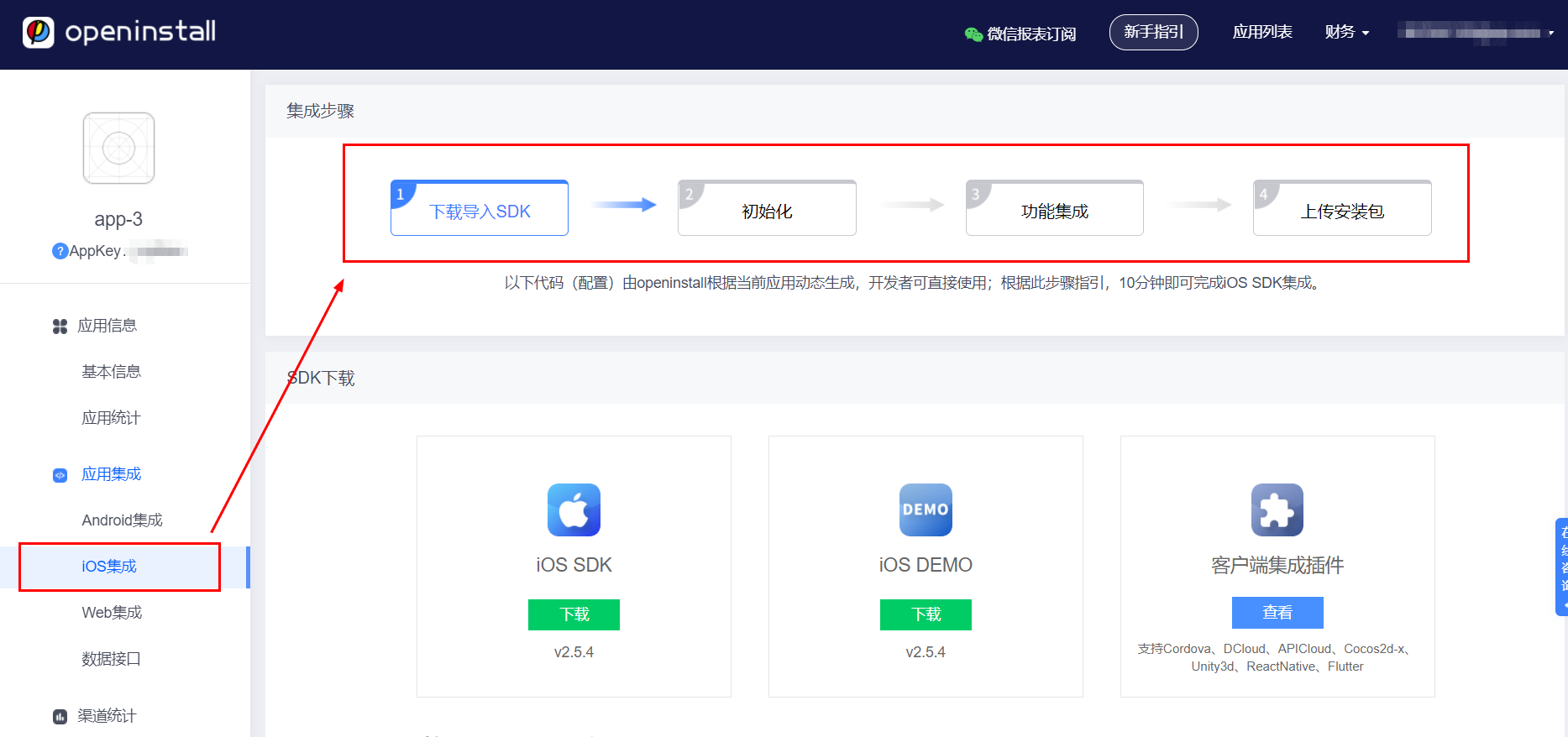This screenshot has height=737, width=1568.
Task: Click the iOS DEMO icon
Action: [x=926, y=510]
